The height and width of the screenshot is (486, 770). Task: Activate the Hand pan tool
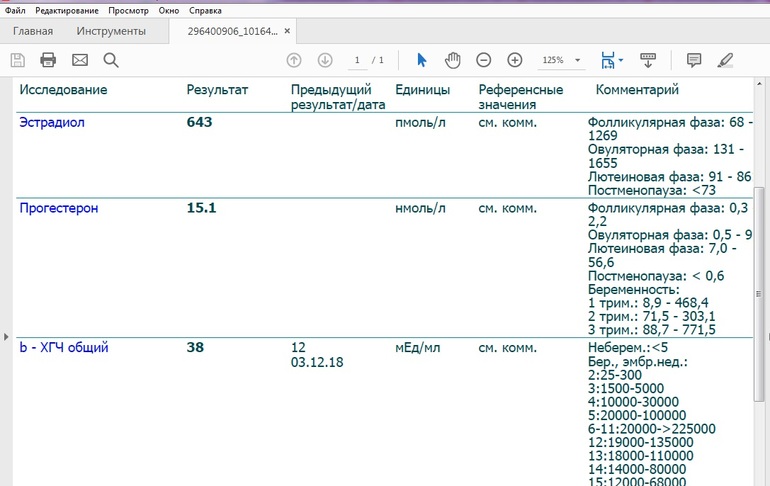[452, 60]
